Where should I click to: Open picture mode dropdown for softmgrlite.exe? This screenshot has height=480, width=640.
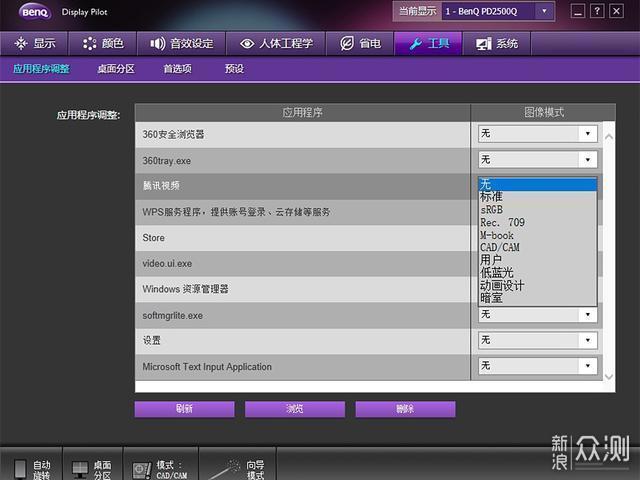(x=538, y=315)
